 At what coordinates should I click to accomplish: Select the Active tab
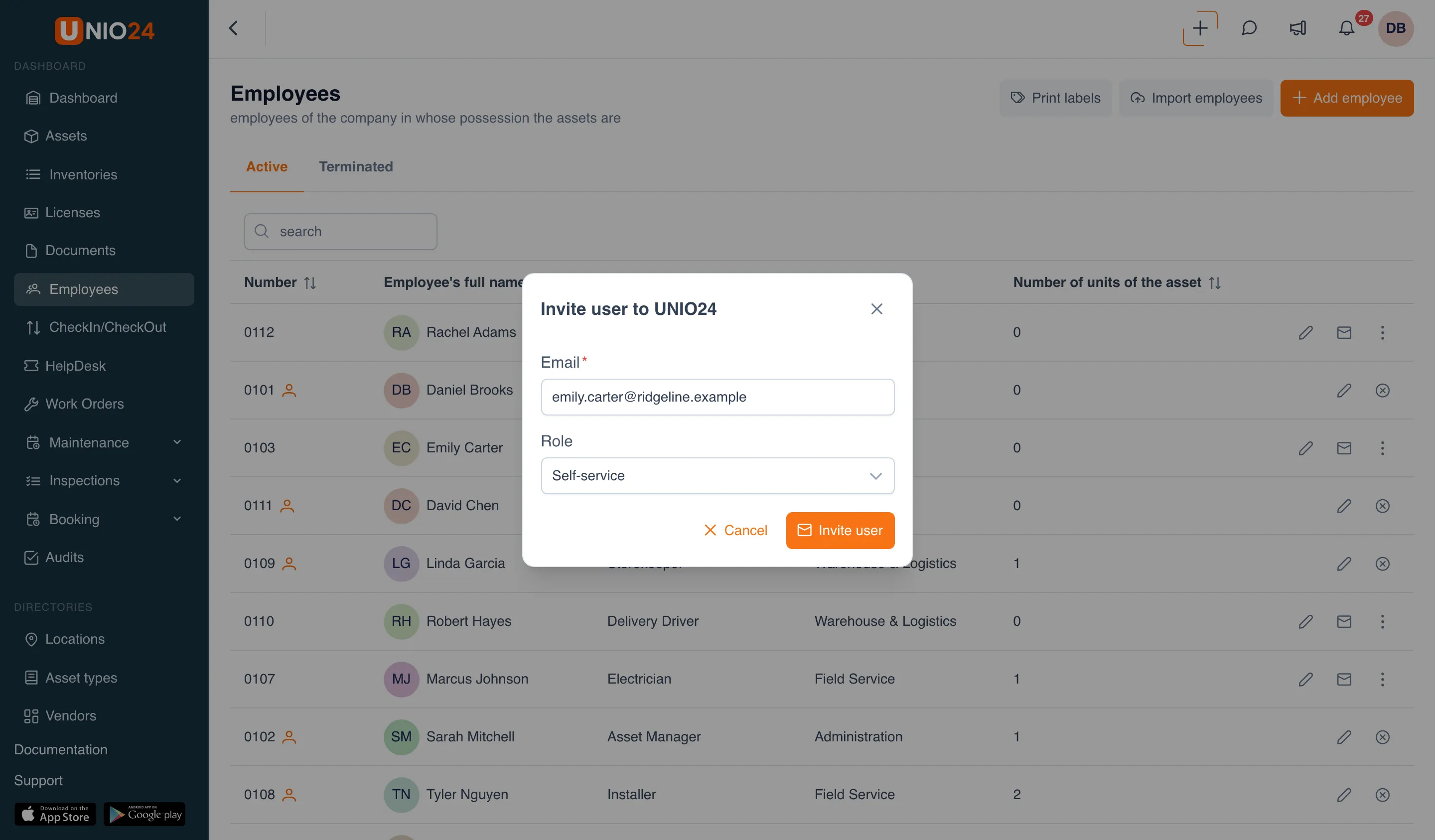point(267,167)
